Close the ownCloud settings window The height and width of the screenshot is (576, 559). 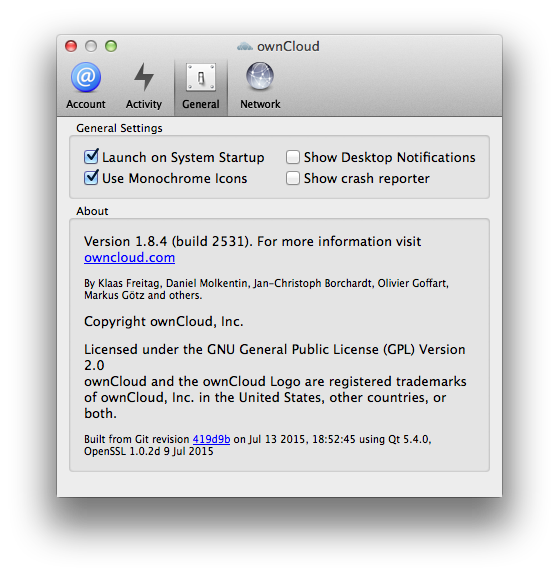[x=71, y=46]
